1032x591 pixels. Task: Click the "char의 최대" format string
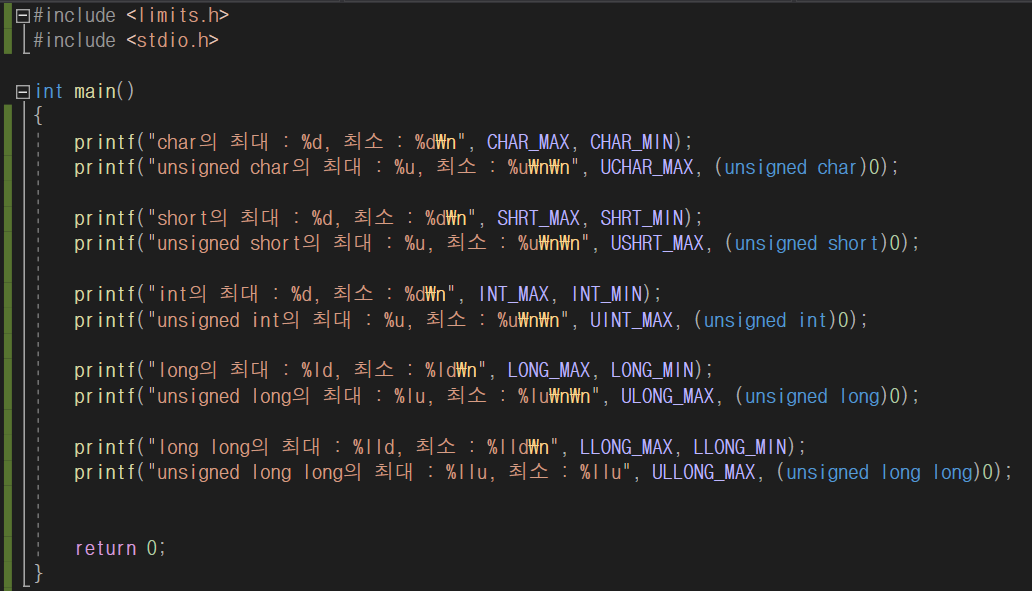[307, 142]
